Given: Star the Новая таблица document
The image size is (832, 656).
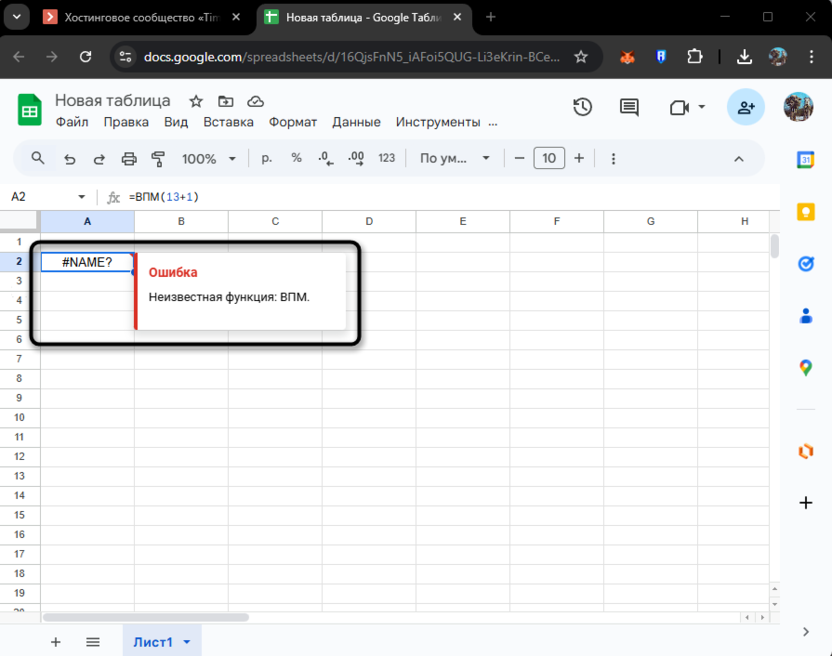Looking at the screenshot, I should (196, 101).
